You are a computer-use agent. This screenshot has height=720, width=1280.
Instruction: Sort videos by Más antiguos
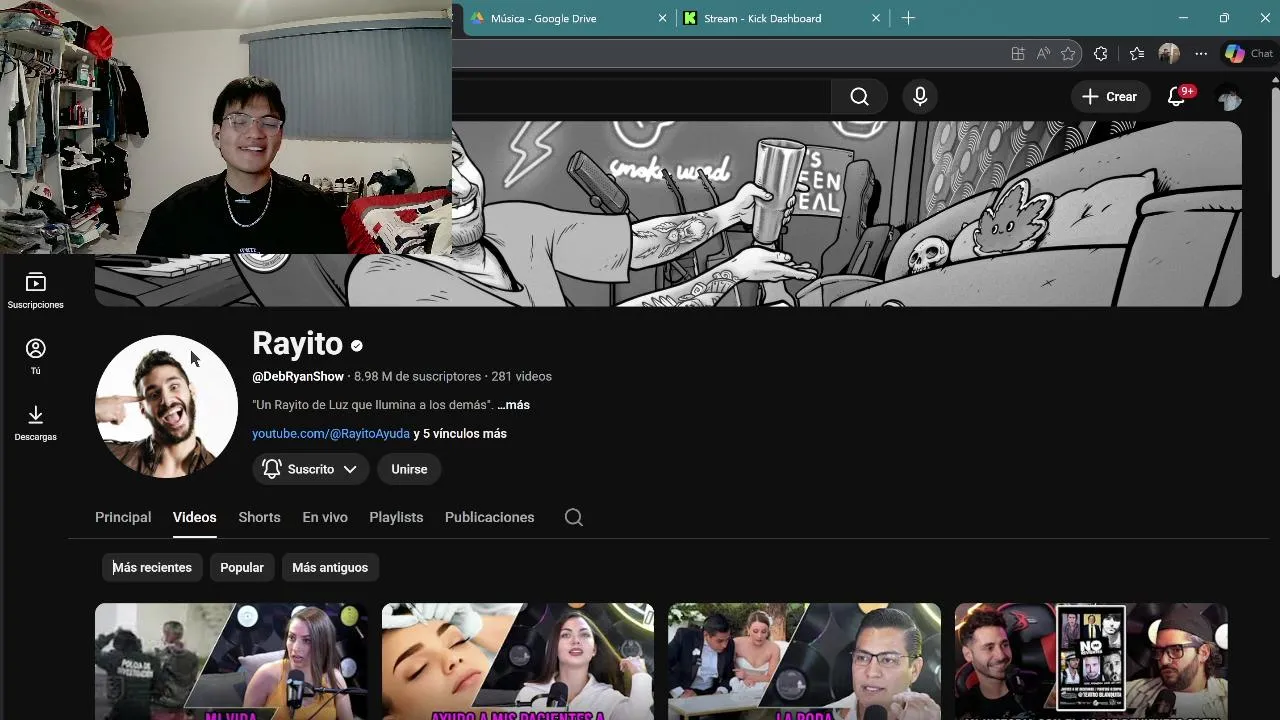pos(330,567)
